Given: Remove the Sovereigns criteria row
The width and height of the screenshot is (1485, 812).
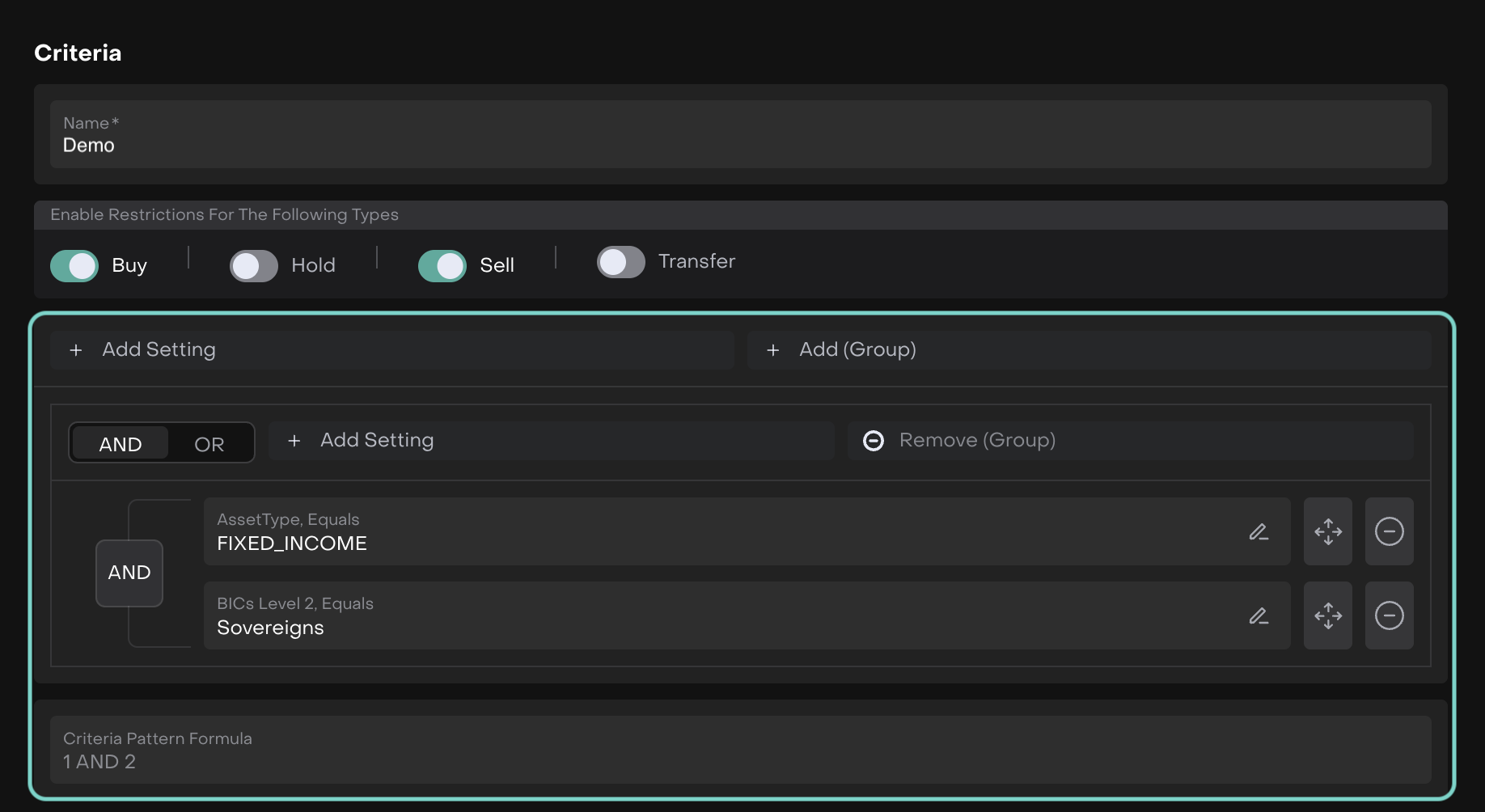Looking at the screenshot, I should (1389, 616).
